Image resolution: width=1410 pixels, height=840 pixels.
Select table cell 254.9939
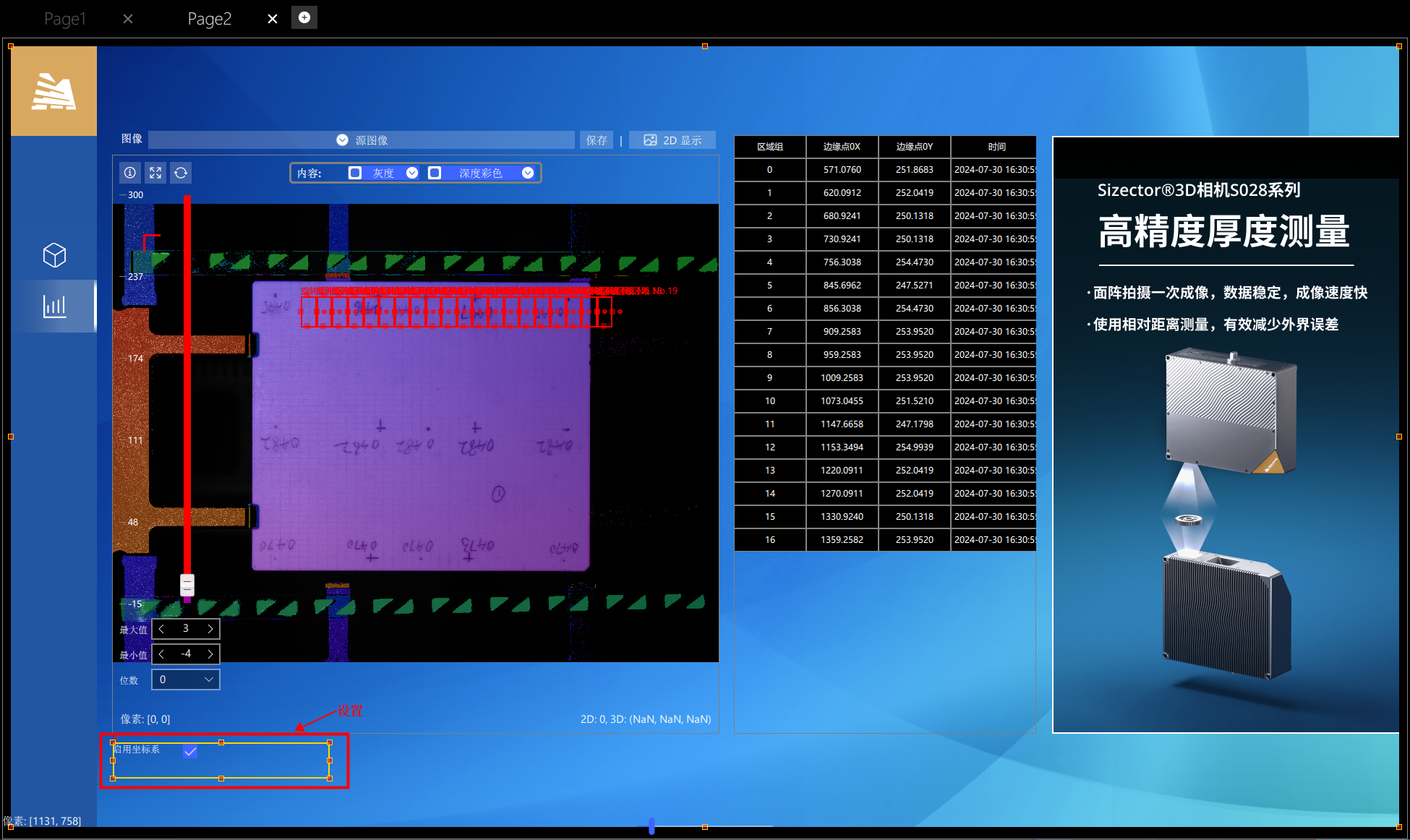pos(915,447)
